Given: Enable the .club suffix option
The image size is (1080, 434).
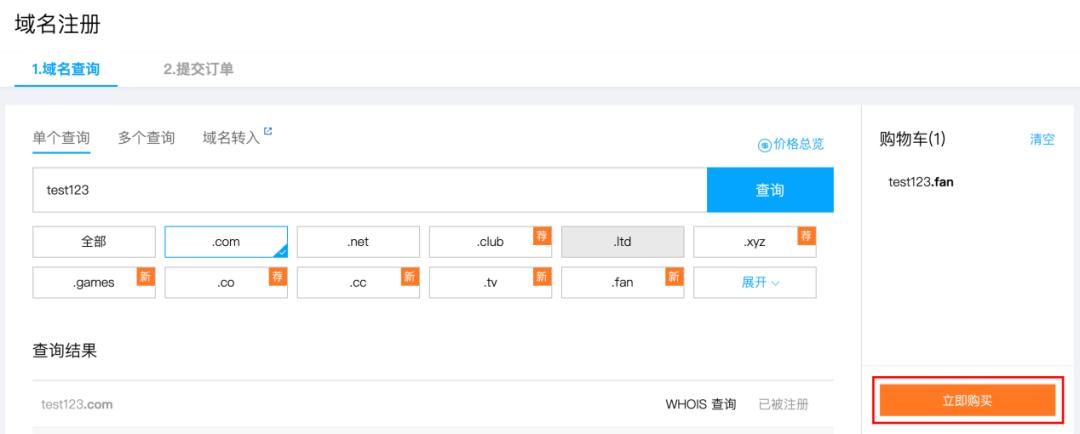Looking at the screenshot, I should pyautogui.click(x=490, y=241).
